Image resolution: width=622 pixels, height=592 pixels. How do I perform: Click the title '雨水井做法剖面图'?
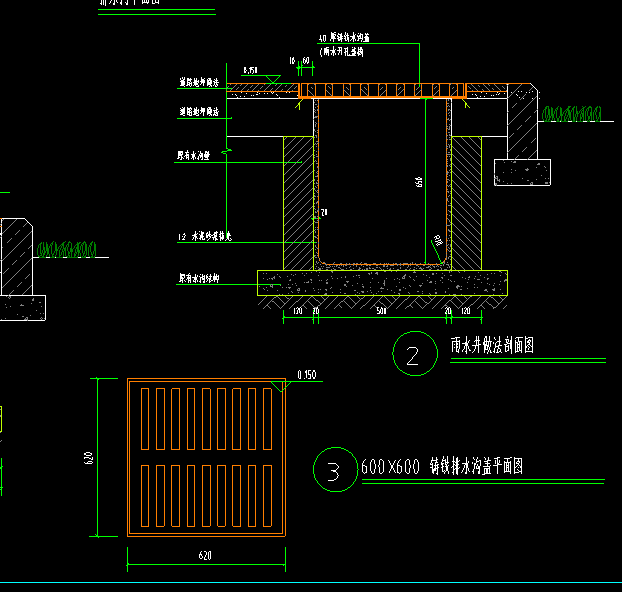click(x=492, y=345)
